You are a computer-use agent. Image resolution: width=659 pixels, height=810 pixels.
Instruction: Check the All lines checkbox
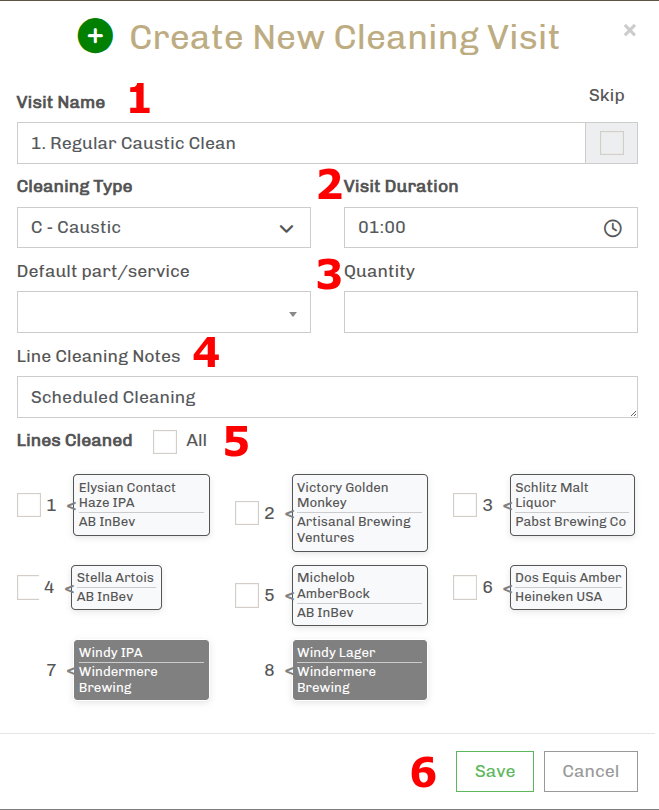pyautogui.click(x=165, y=441)
